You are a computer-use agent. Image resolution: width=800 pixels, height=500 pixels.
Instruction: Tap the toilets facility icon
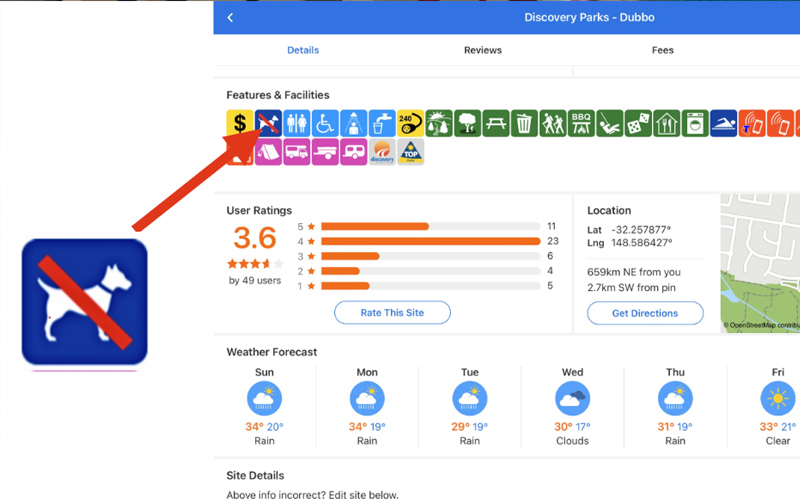(x=297, y=123)
